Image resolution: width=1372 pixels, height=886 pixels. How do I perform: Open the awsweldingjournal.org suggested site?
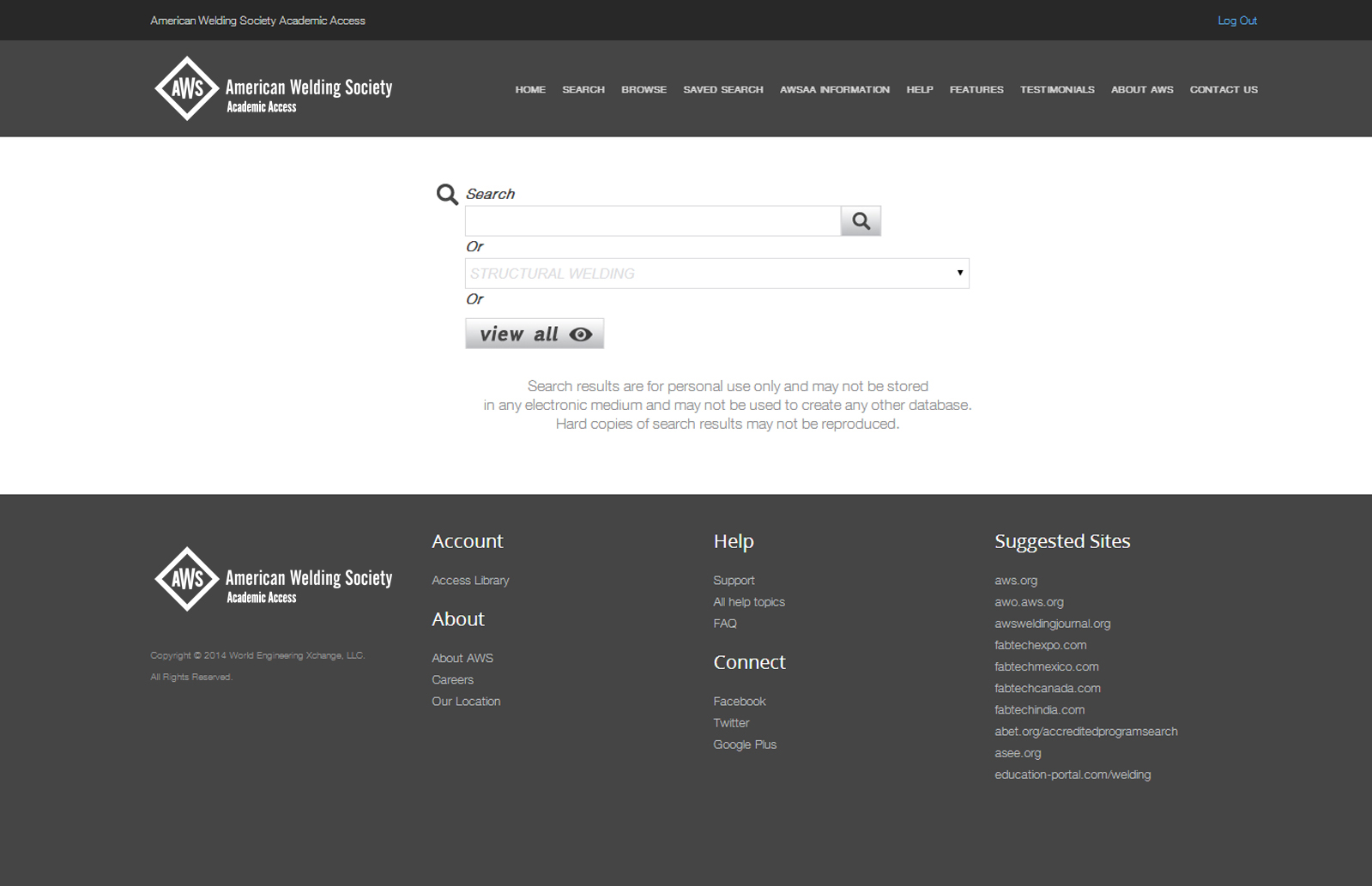[x=1052, y=624]
